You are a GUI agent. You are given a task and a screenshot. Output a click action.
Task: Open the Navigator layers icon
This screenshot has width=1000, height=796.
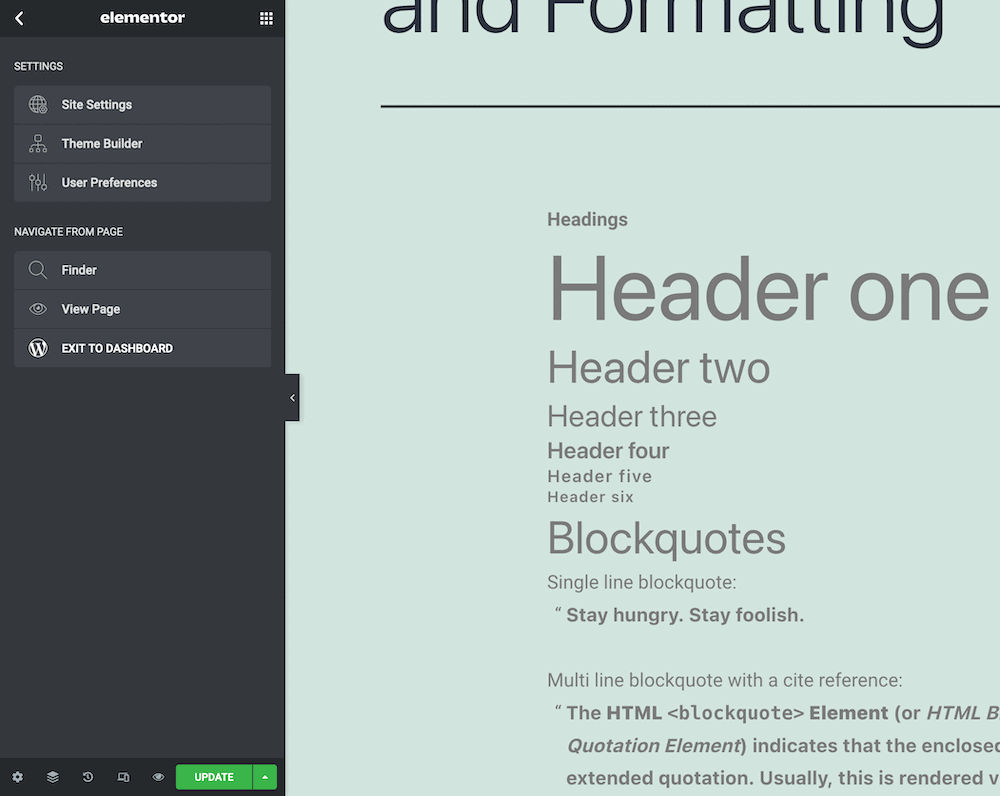[53, 777]
